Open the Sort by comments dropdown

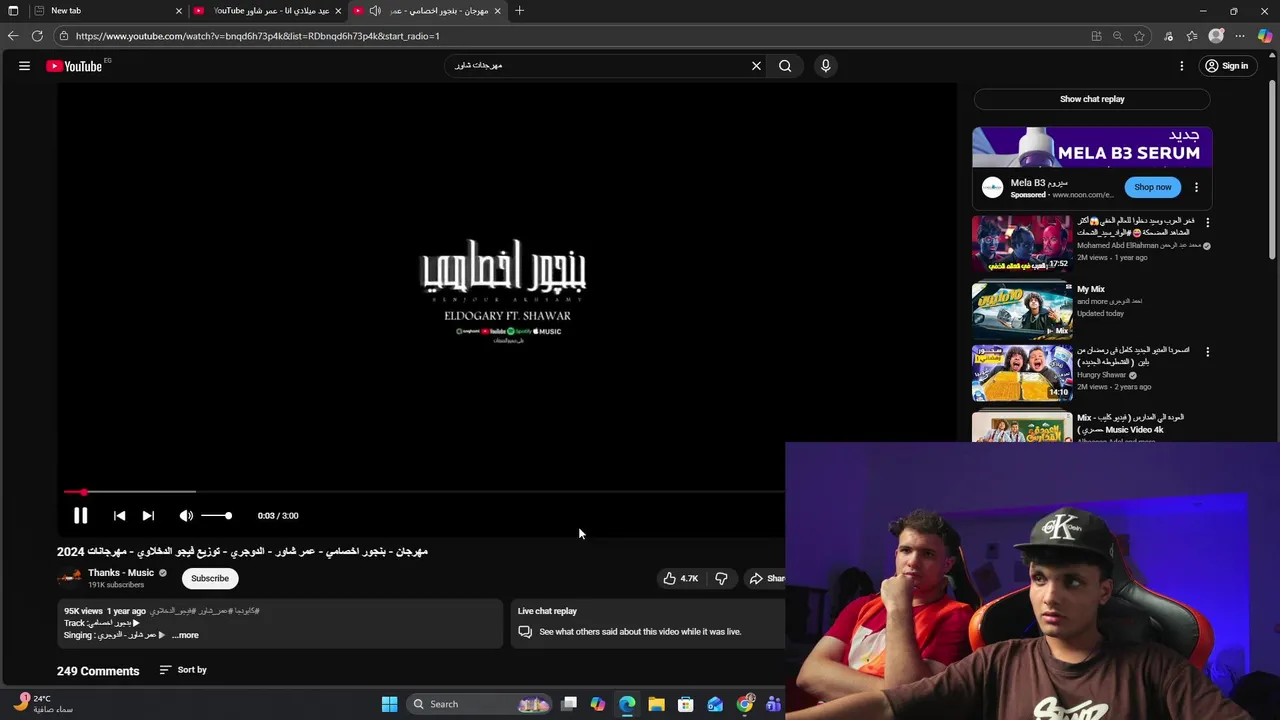tap(183, 670)
